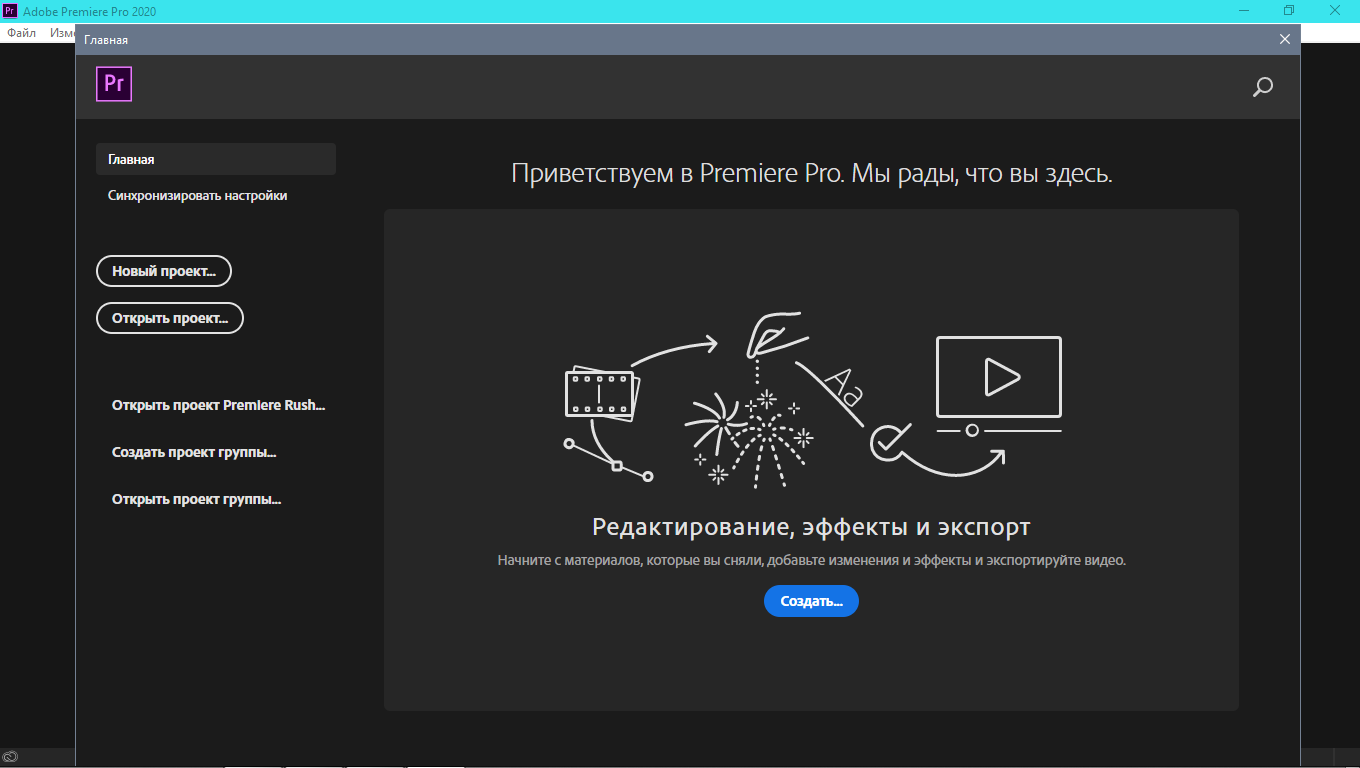Choose Открыть проект Premiere Rush... link

(218, 406)
